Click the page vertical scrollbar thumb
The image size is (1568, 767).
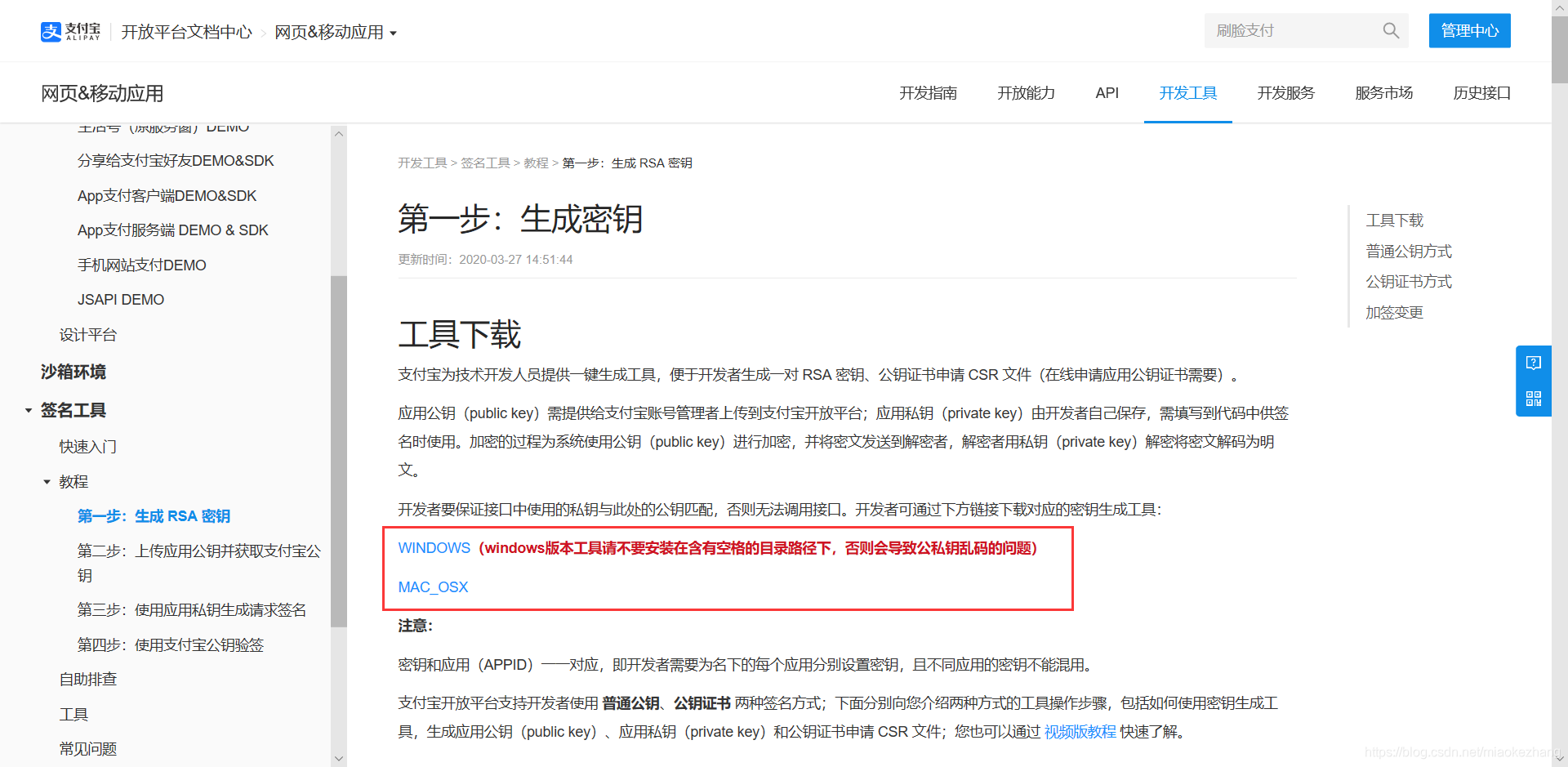tap(1560, 49)
